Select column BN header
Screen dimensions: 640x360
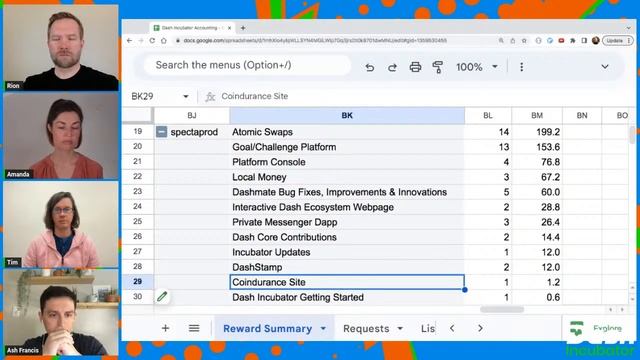(x=582, y=116)
